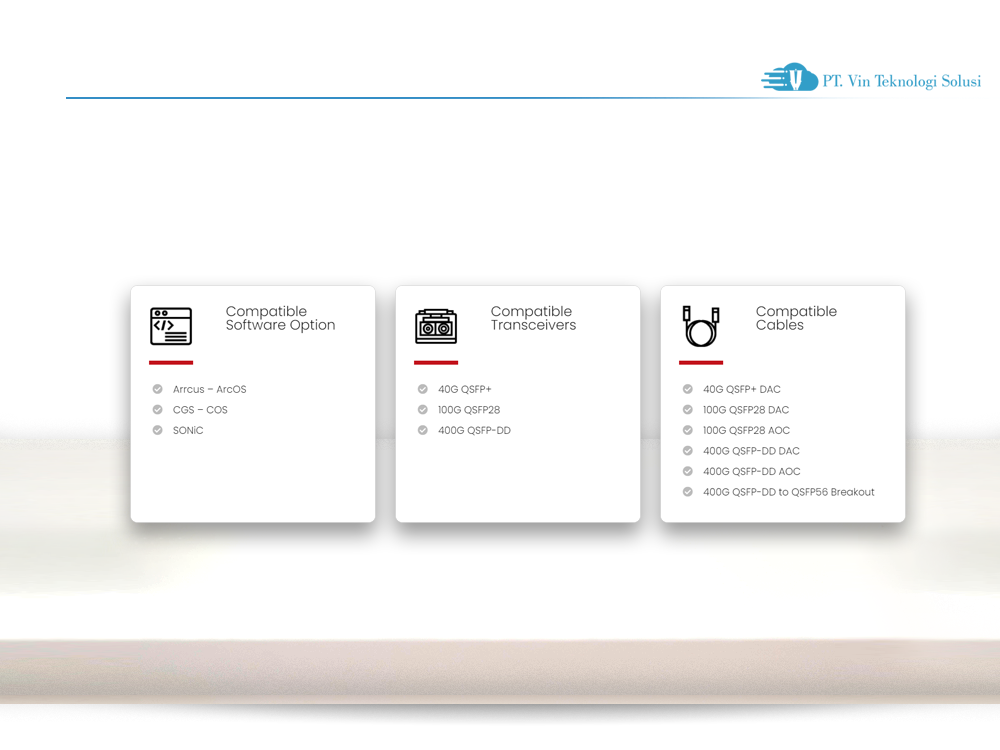
Task: Select the Compatible Cables heading
Action: click(x=796, y=318)
